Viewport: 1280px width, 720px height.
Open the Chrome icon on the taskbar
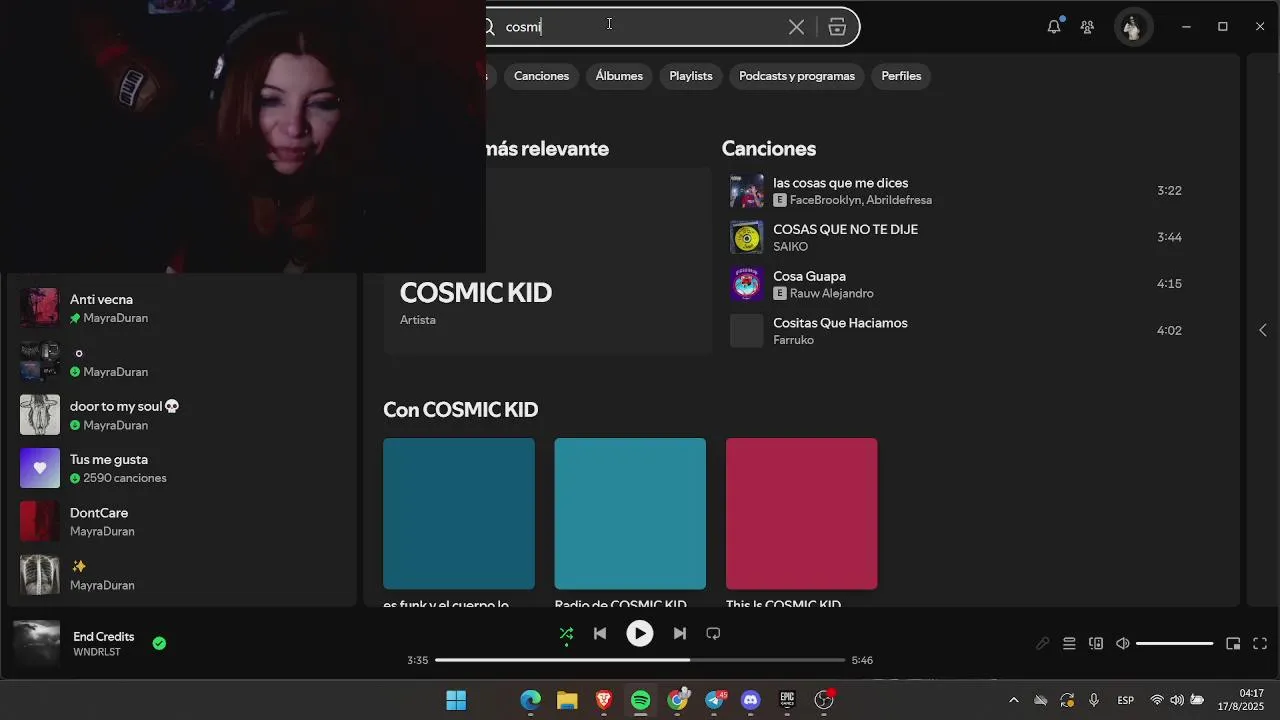678,700
